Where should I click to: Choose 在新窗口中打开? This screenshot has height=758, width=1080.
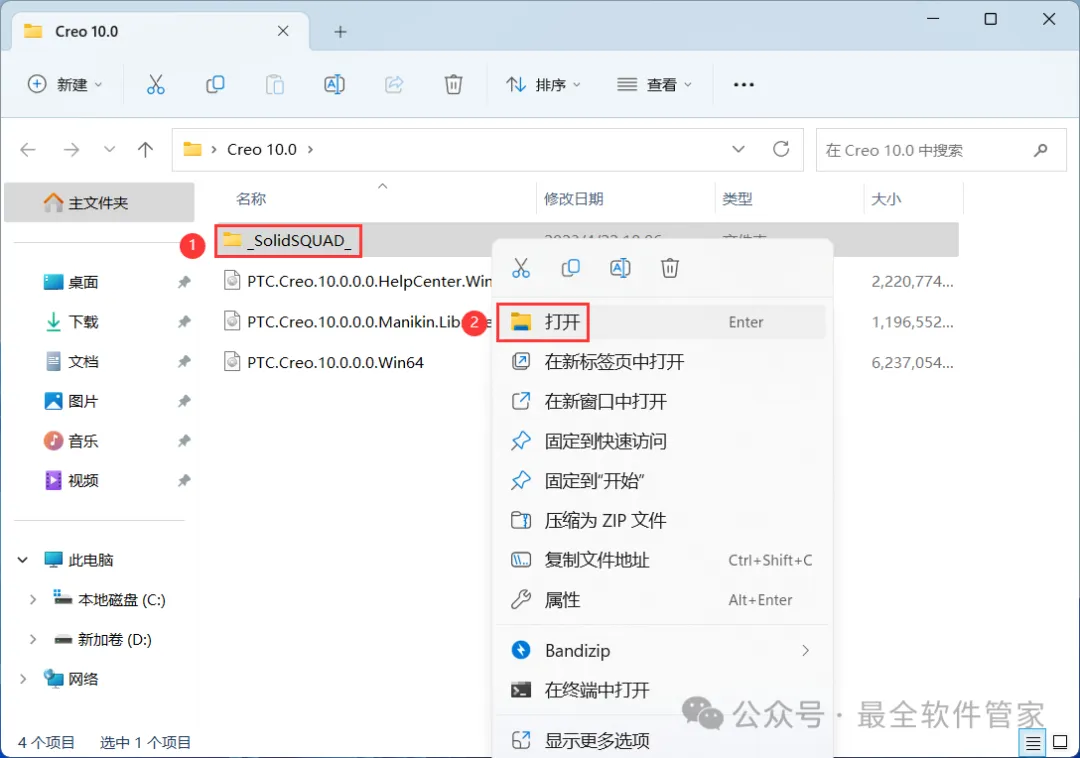click(x=662, y=401)
